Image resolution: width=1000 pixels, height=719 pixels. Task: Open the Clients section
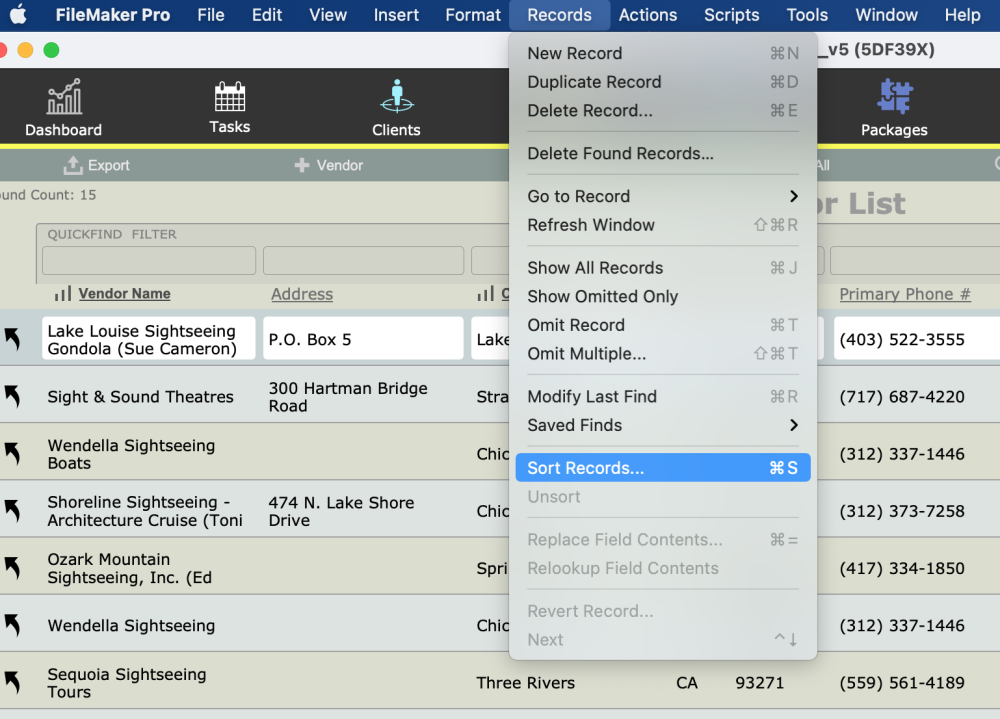pyautogui.click(x=397, y=107)
